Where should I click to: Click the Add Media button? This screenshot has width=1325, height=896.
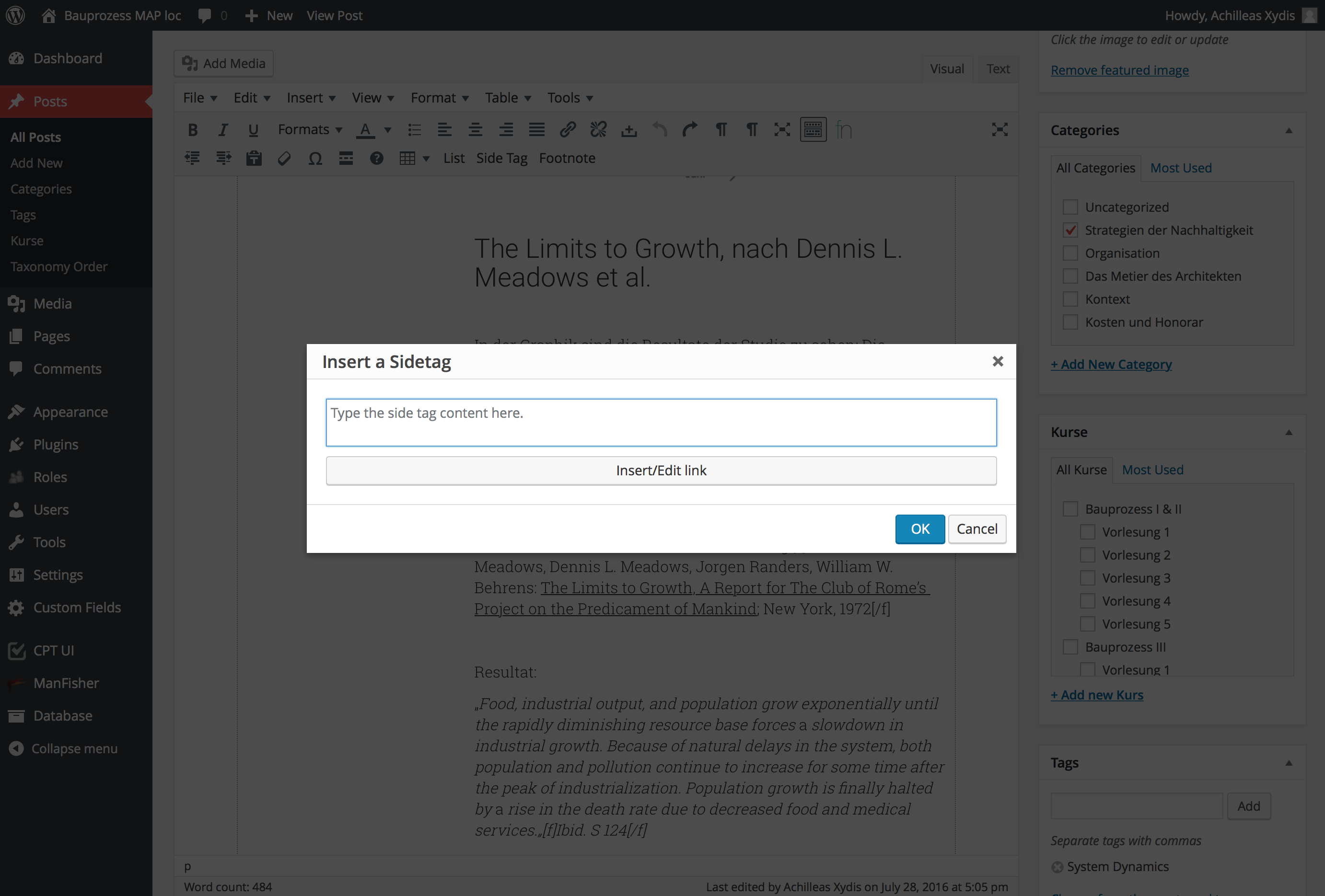coord(223,63)
